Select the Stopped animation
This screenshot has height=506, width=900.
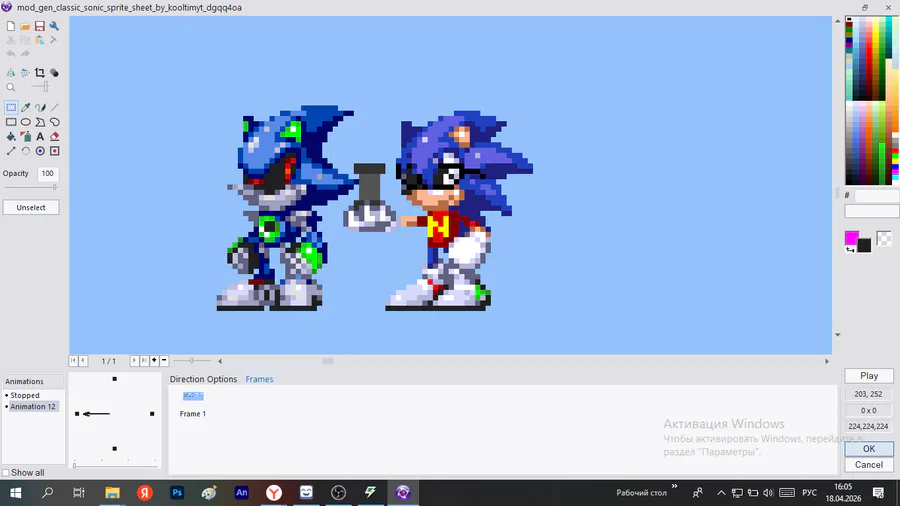[25, 395]
